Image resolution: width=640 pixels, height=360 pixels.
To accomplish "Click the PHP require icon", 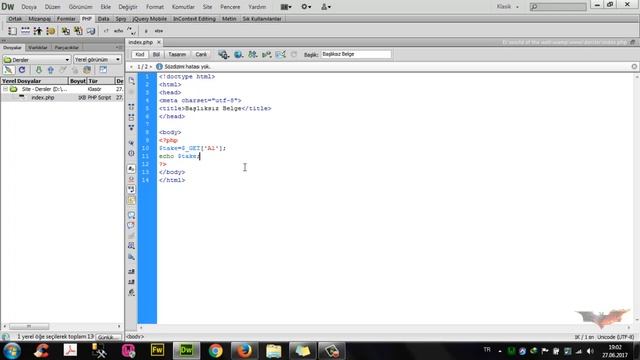I will (78, 31).
